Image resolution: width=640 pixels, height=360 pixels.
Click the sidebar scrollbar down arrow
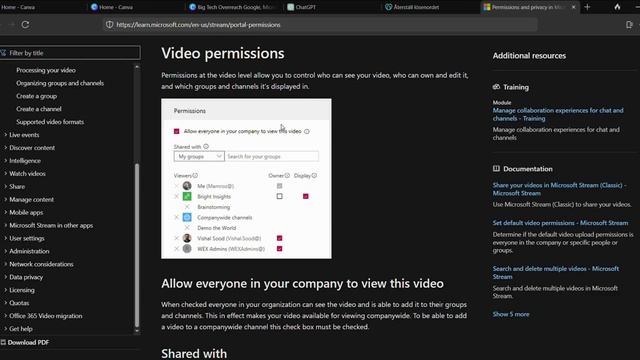tap(137, 331)
